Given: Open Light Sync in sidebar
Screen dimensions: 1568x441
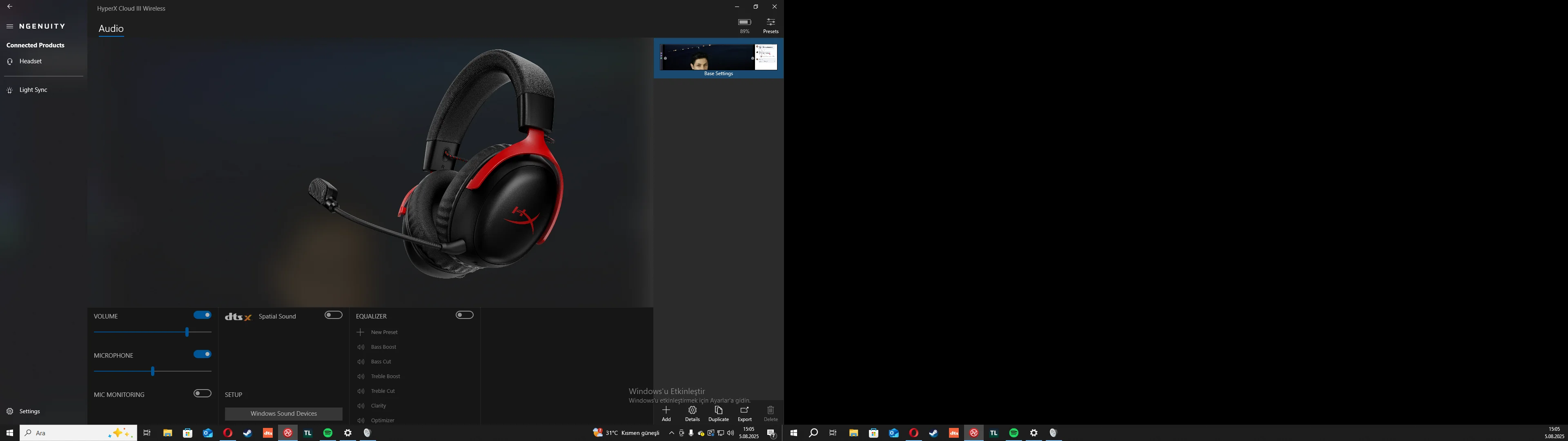Looking at the screenshot, I should (33, 90).
